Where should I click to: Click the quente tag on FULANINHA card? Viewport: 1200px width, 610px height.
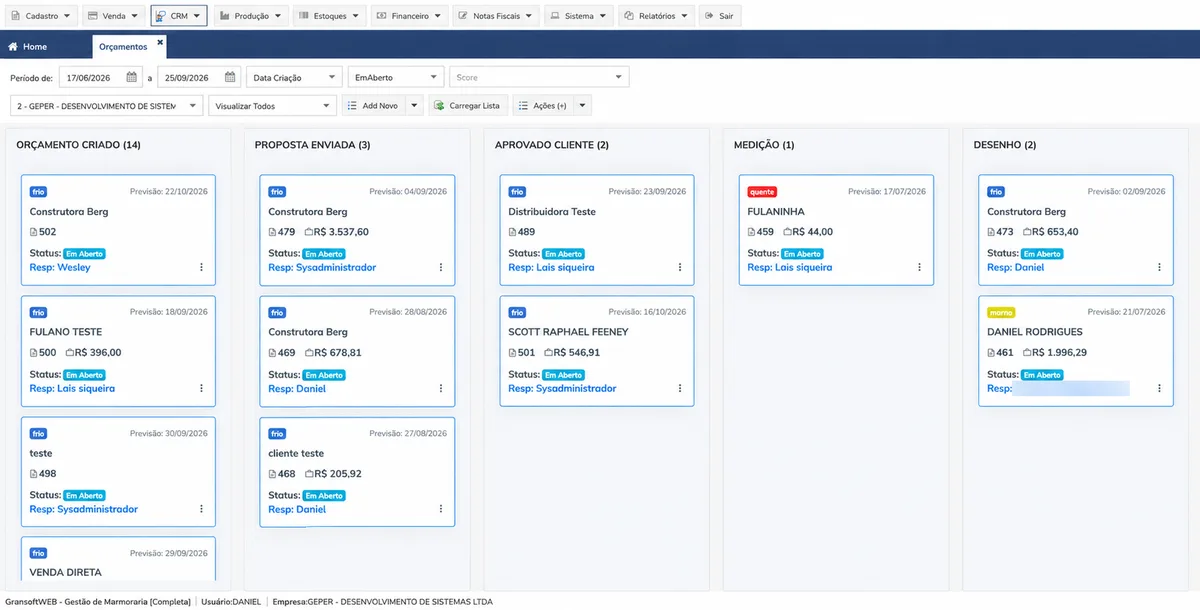point(762,191)
